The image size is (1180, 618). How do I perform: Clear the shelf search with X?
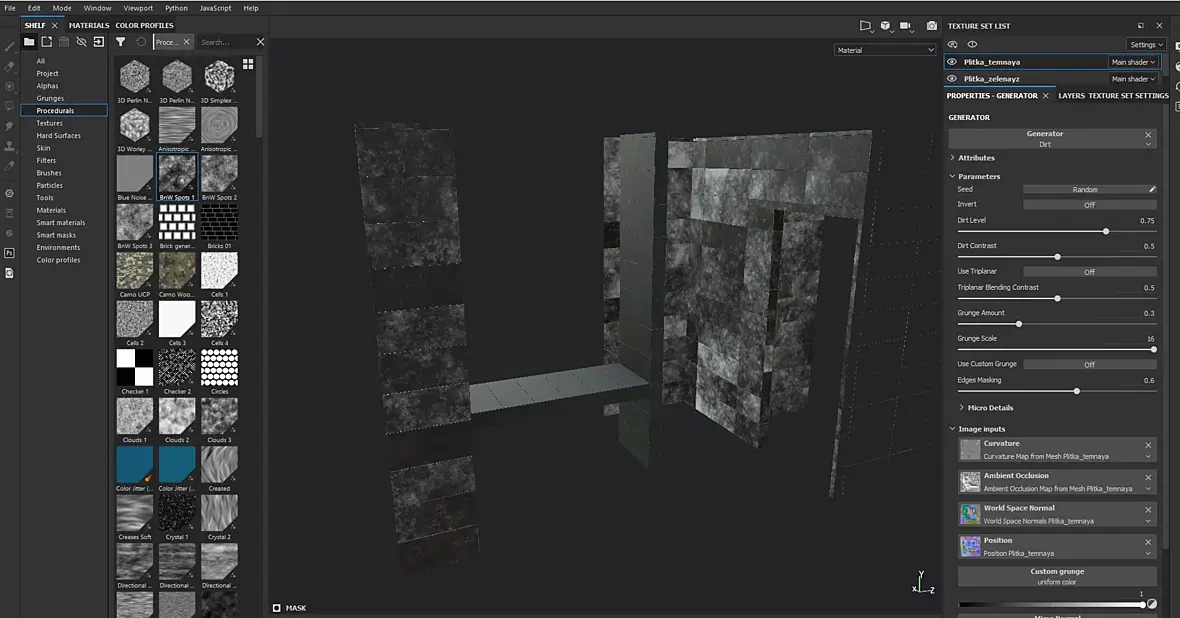(x=260, y=42)
